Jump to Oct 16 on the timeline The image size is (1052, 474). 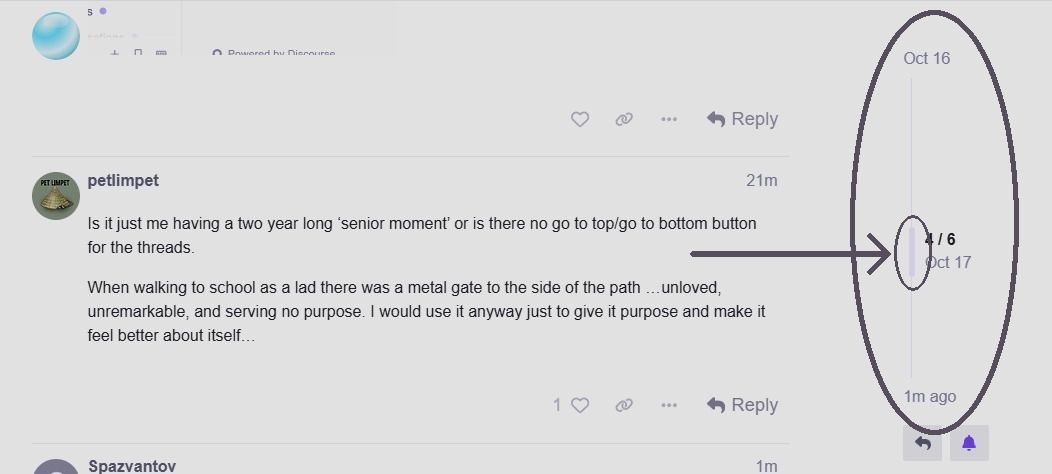tap(926, 58)
